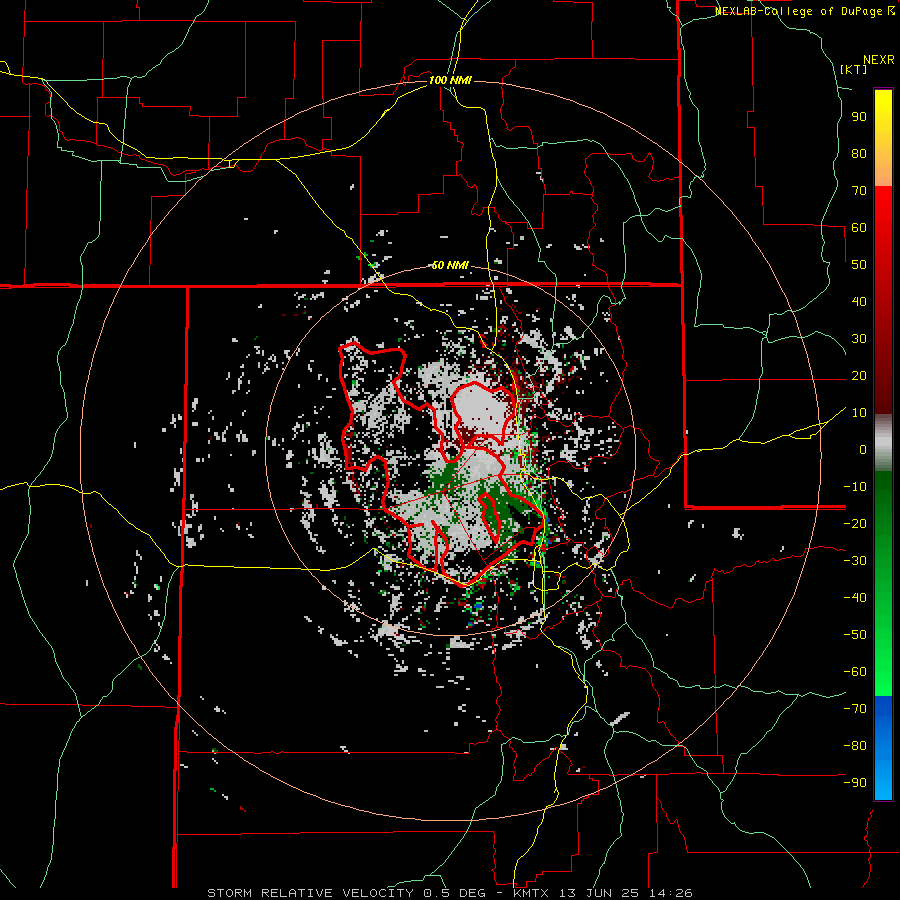Click the '100 NMI' range ring label

450,80
